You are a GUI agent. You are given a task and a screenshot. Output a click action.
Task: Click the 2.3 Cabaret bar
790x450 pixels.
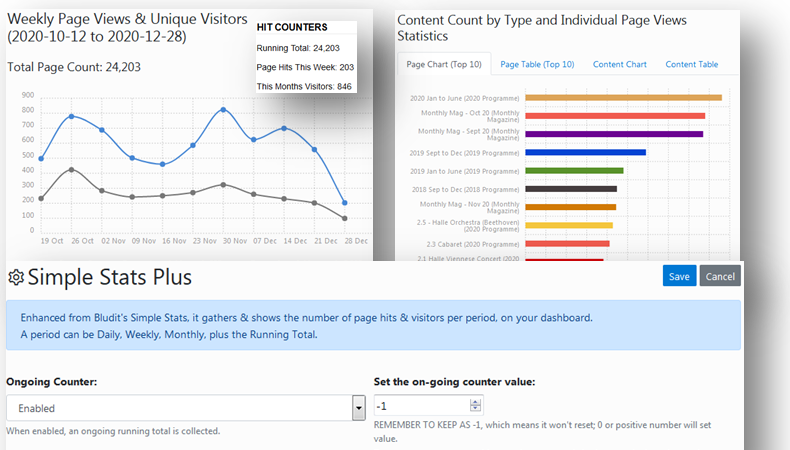(567, 244)
